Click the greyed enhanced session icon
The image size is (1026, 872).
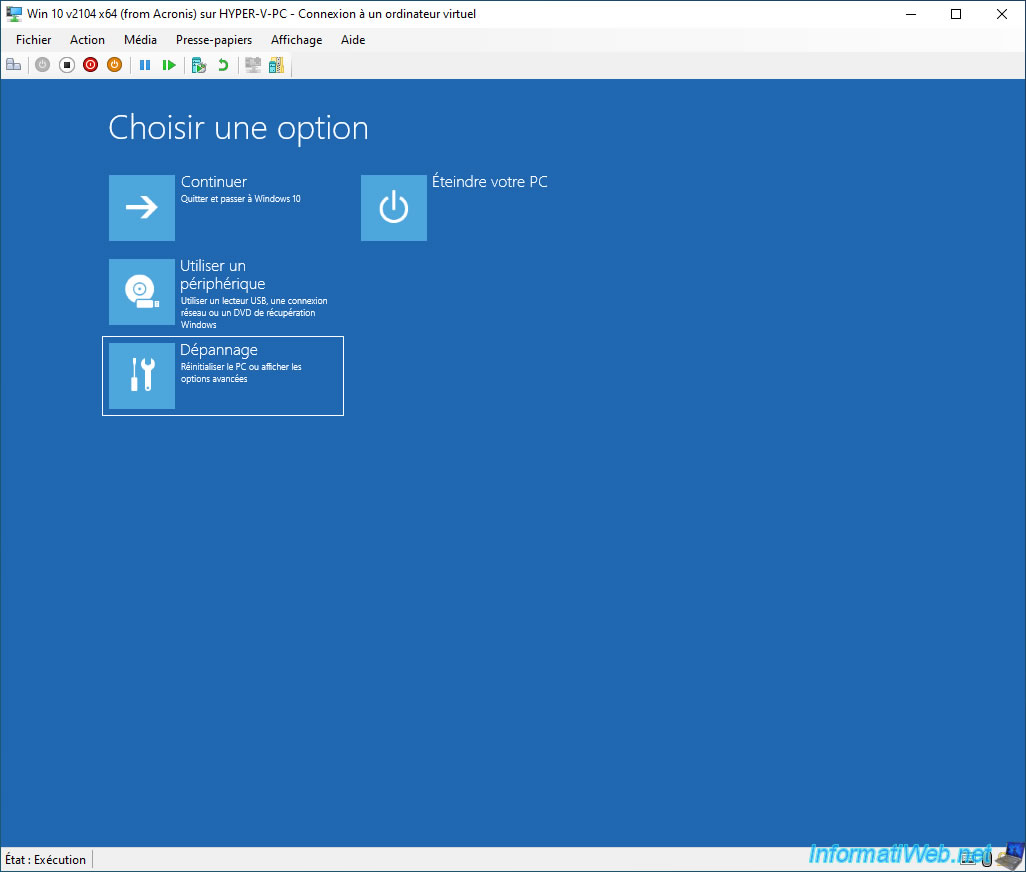[x=253, y=65]
